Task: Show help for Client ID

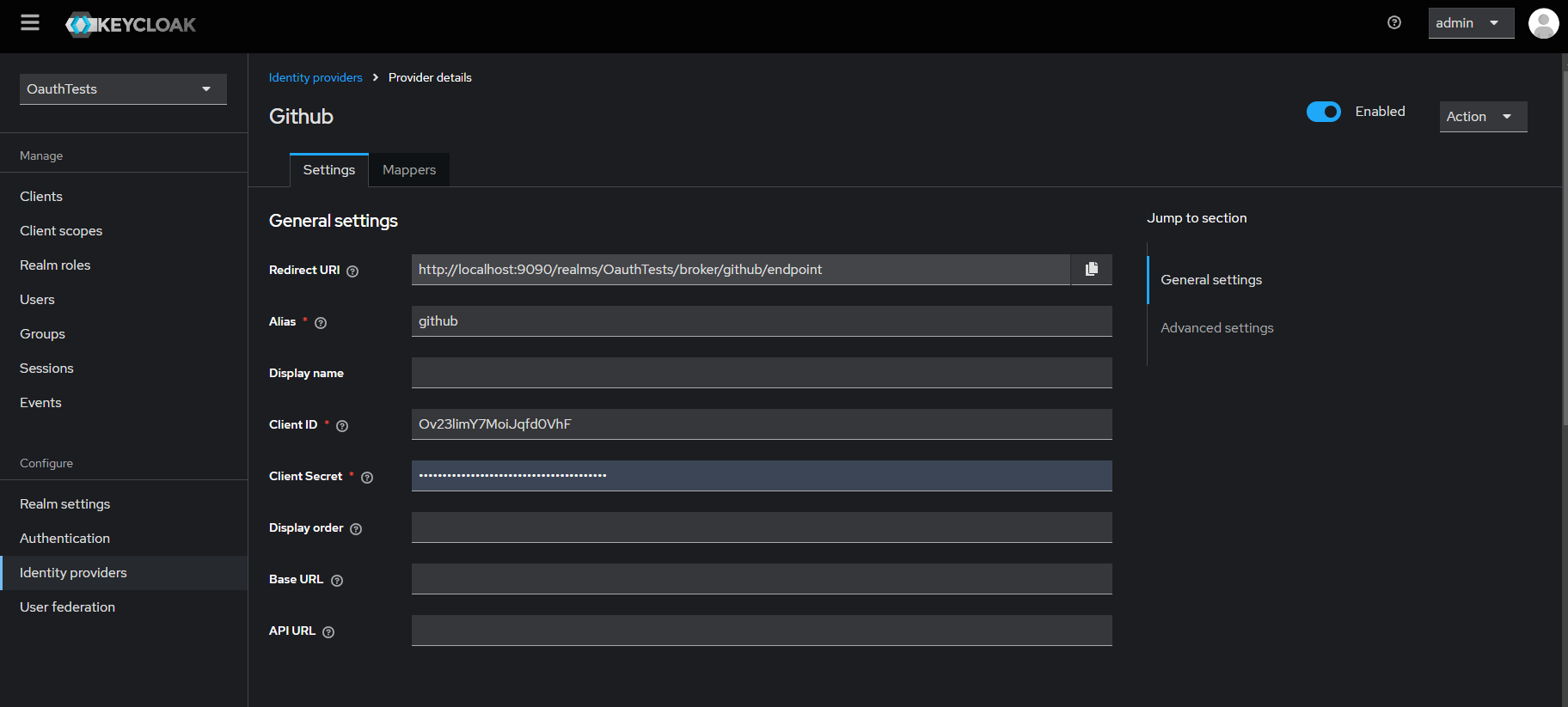Action: 342,426
